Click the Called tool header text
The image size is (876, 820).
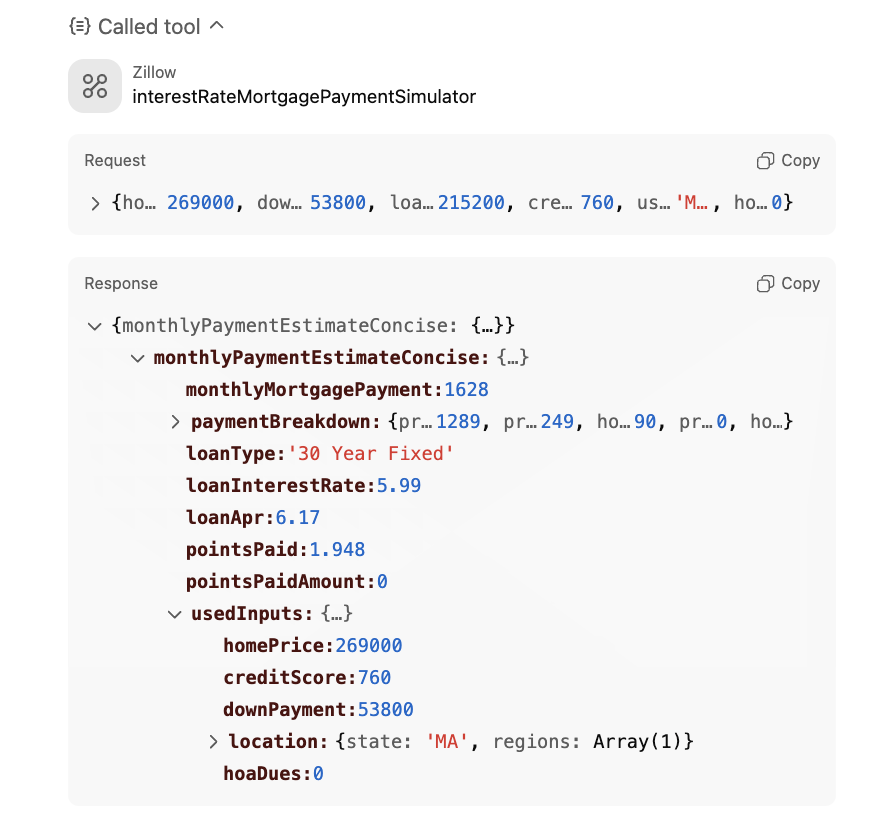coord(149,27)
